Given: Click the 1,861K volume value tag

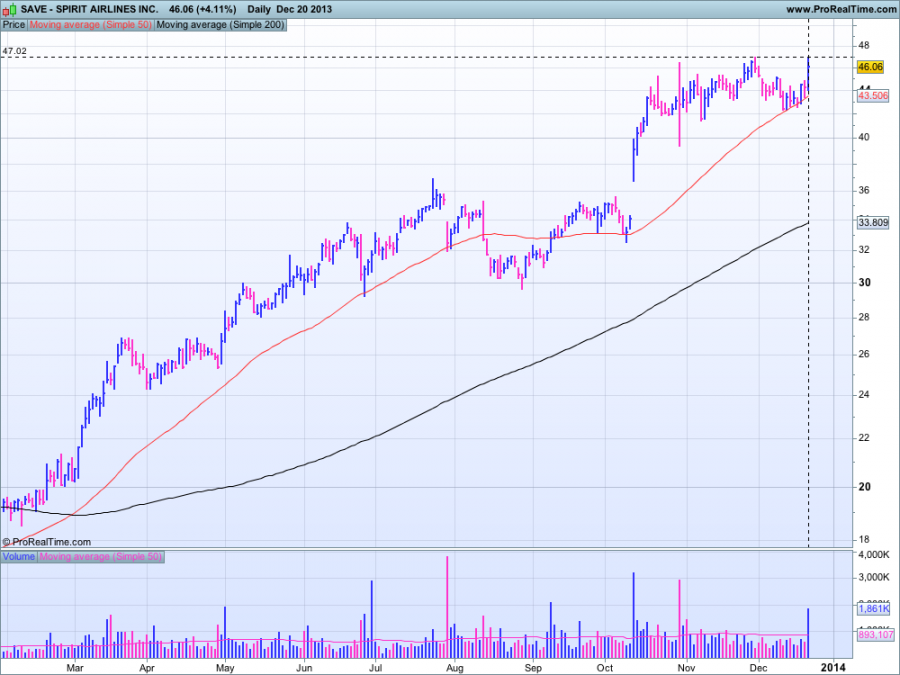Looking at the screenshot, I should coord(873,608).
